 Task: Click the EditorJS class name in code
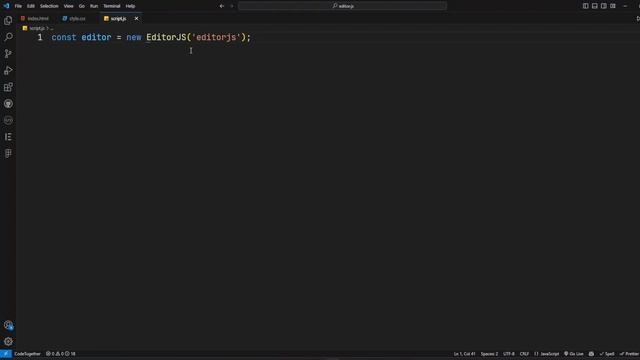click(166, 37)
